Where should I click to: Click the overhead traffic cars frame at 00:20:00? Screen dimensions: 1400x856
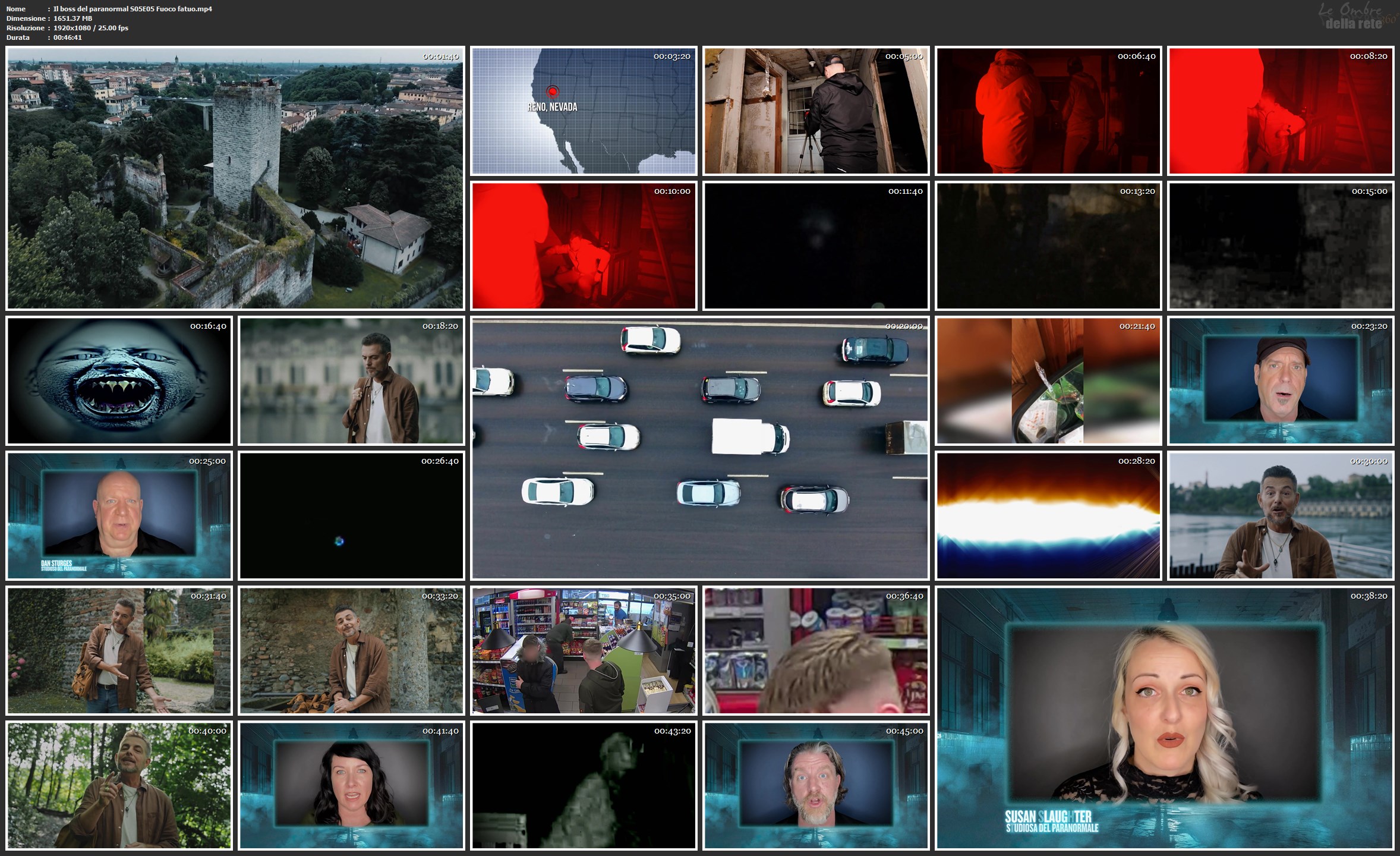(699, 448)
